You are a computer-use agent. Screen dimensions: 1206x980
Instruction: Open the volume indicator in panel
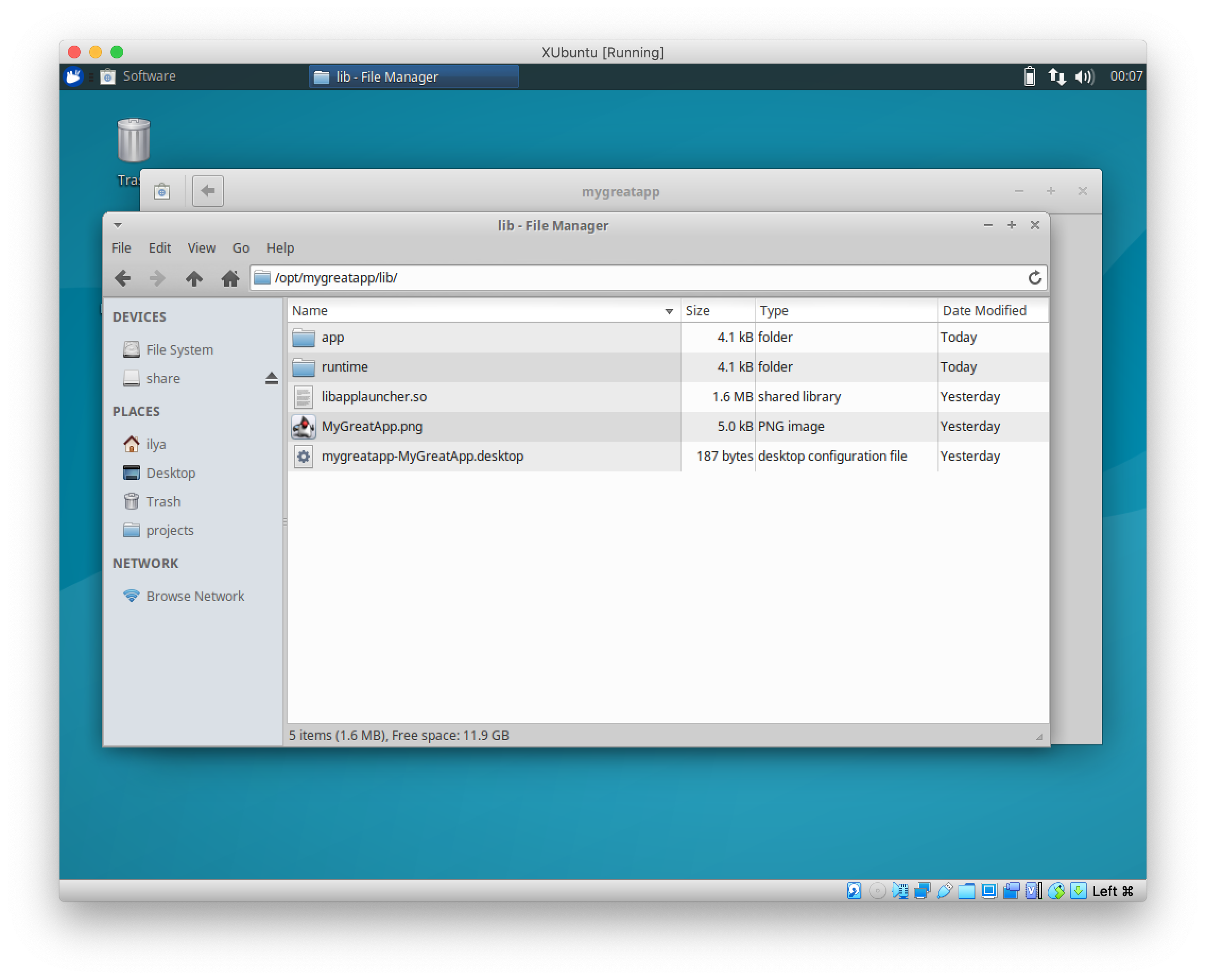[x=1083, y=76]
